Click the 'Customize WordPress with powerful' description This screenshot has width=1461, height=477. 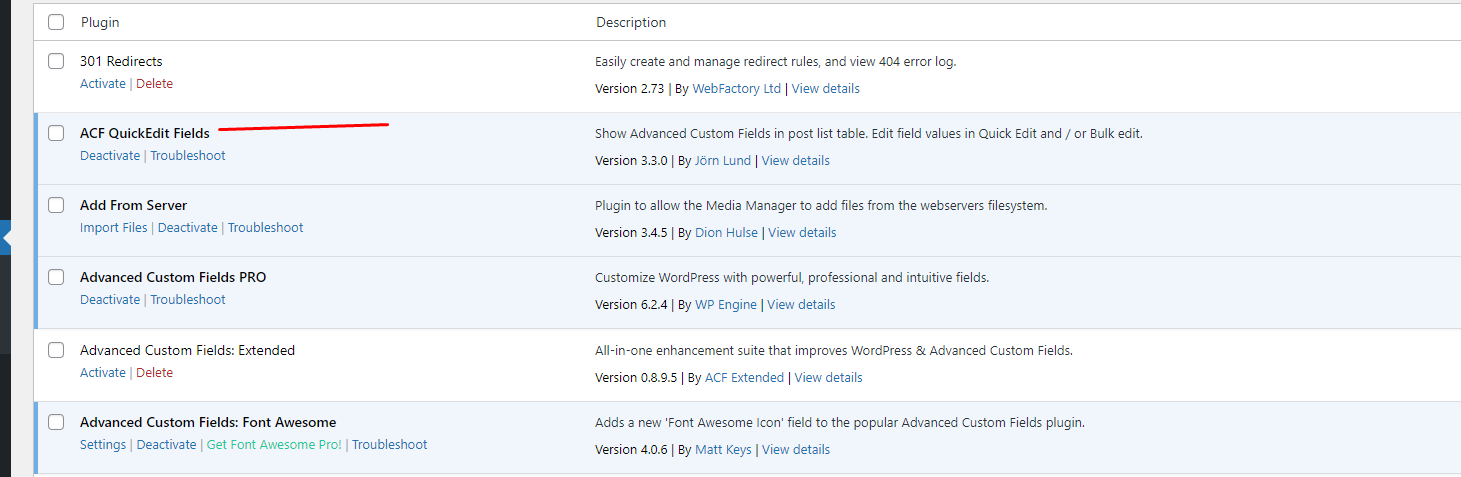[792, 277]
